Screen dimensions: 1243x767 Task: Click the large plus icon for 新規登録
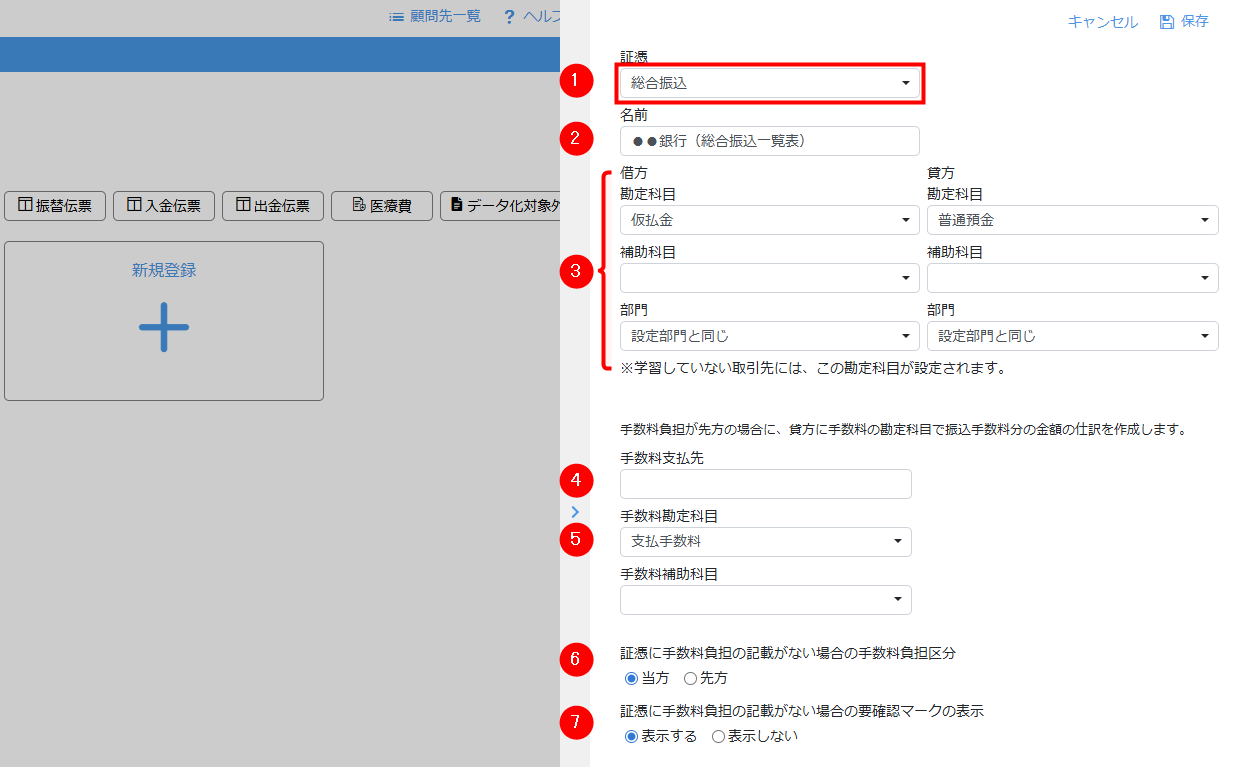[x=164, y=327]
